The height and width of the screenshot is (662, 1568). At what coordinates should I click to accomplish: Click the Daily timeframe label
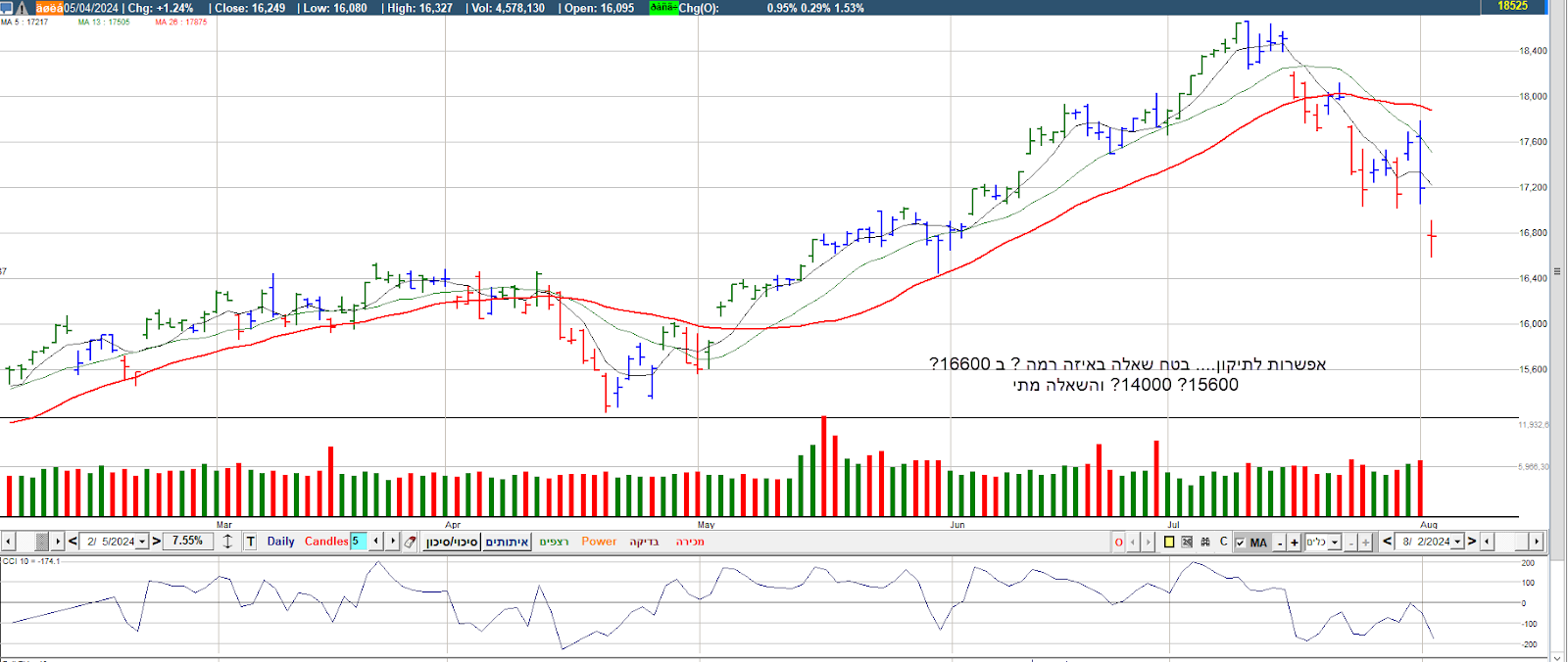[280, 542]
